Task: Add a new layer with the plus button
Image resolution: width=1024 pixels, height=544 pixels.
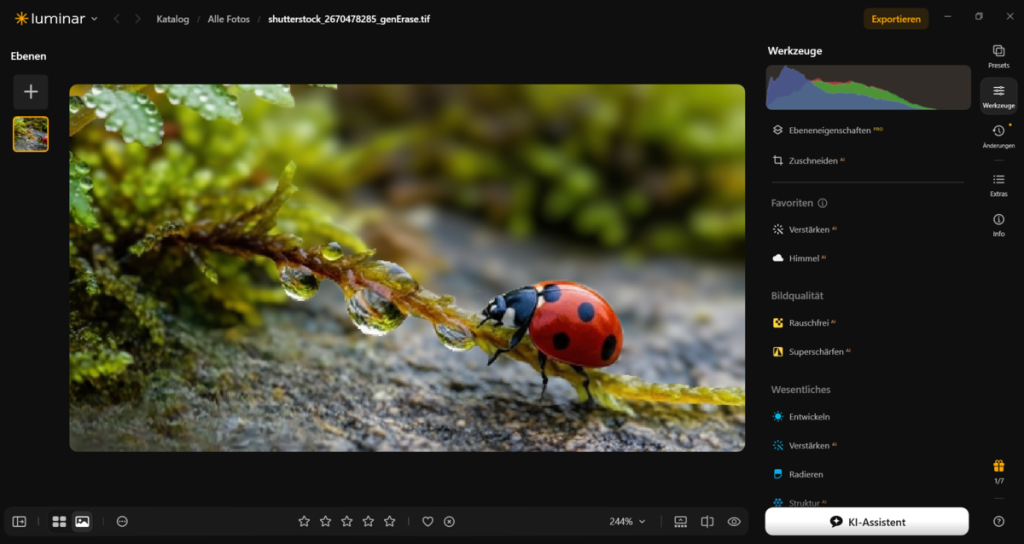Action: (31, 92)
